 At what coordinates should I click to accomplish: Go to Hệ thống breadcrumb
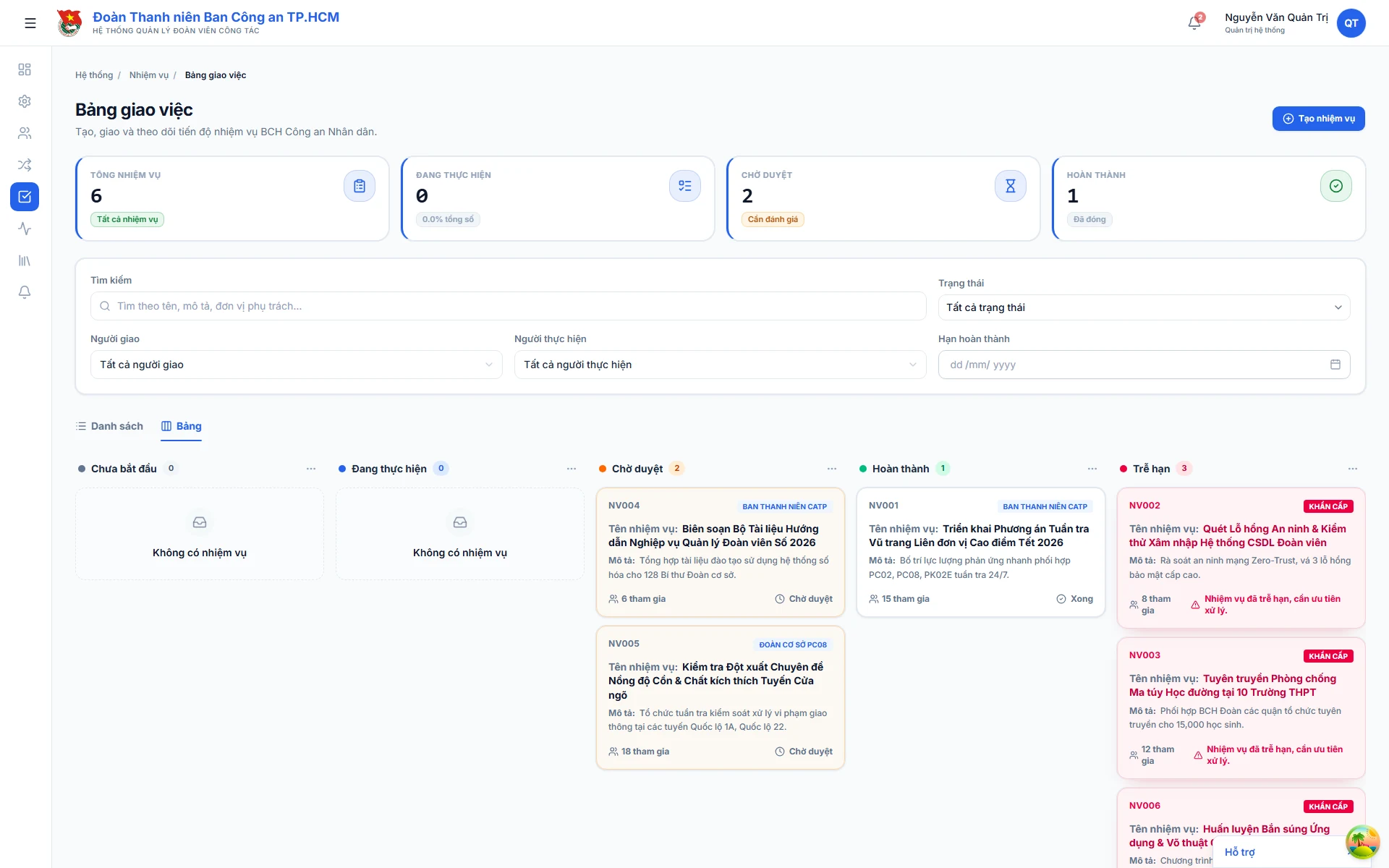pos(94,75)
